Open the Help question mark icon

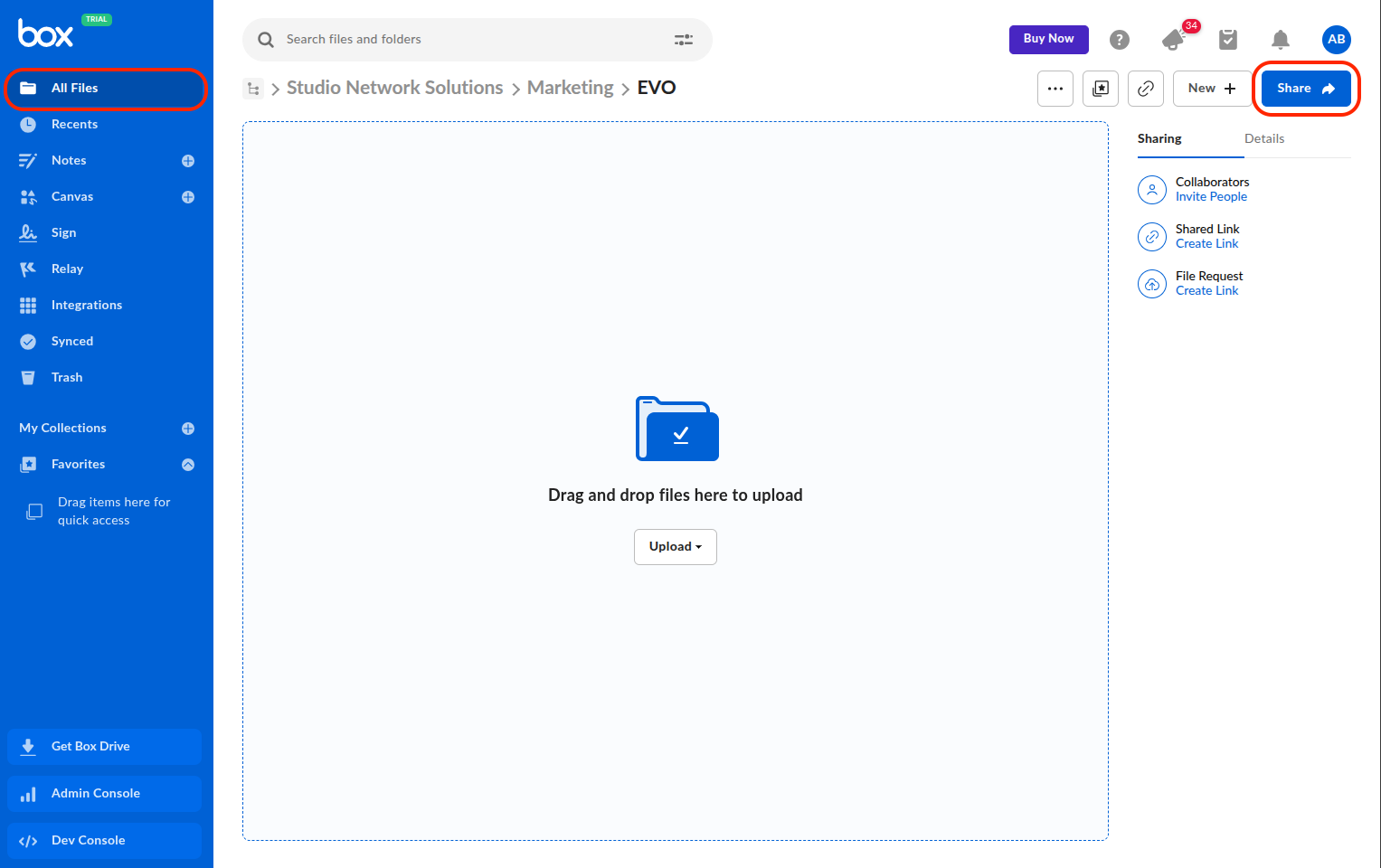pos(1120,40)
